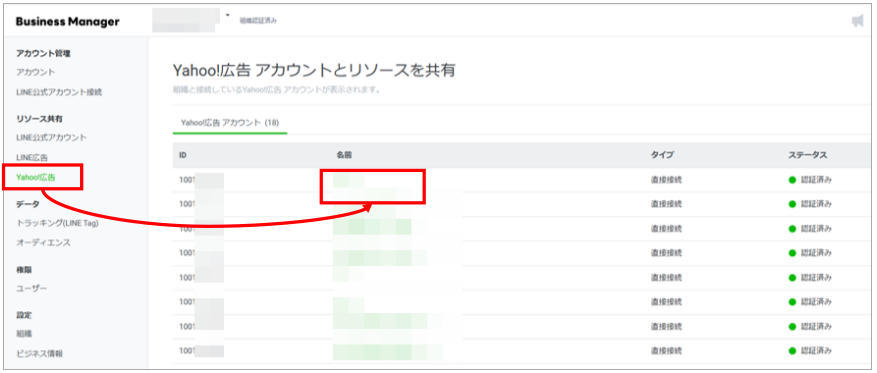Open アカウント in the sidebar
877x373 pixels.
36,72
